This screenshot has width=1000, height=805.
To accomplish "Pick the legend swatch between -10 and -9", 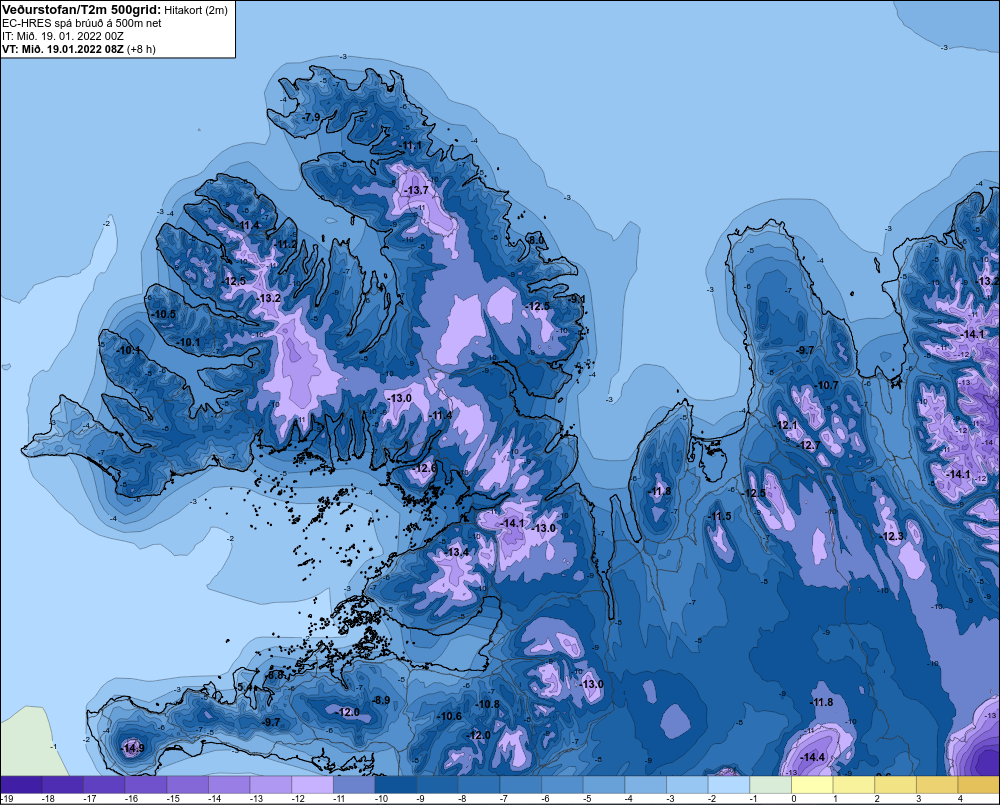I will (395, 785).
